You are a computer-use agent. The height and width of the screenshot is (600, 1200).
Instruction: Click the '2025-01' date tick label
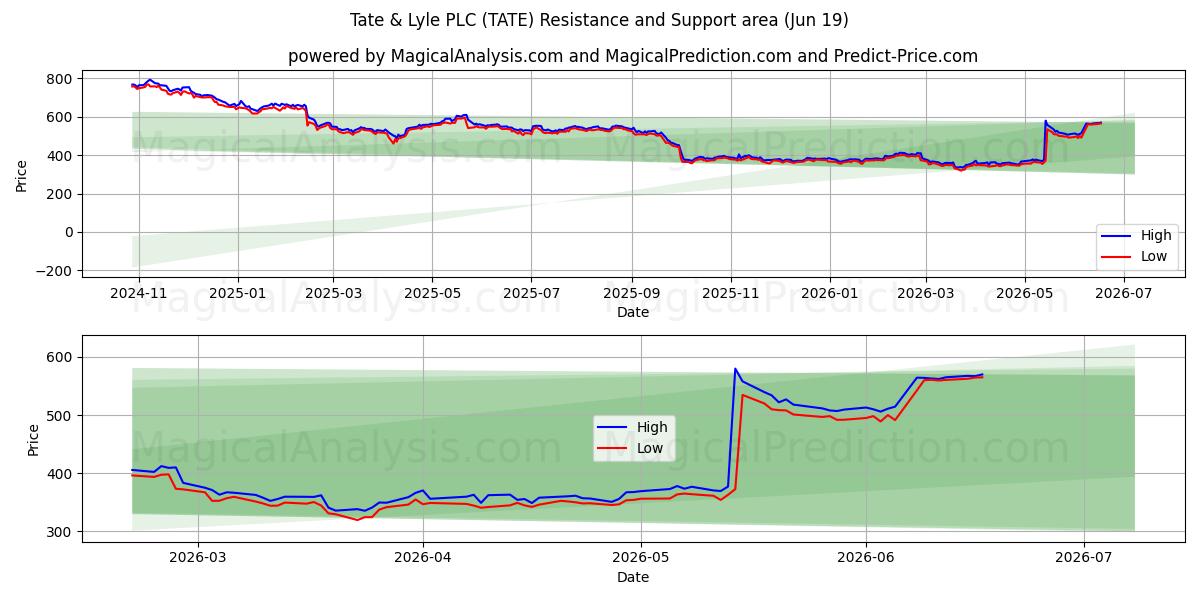pyautogui.click(x=237, y=292)
